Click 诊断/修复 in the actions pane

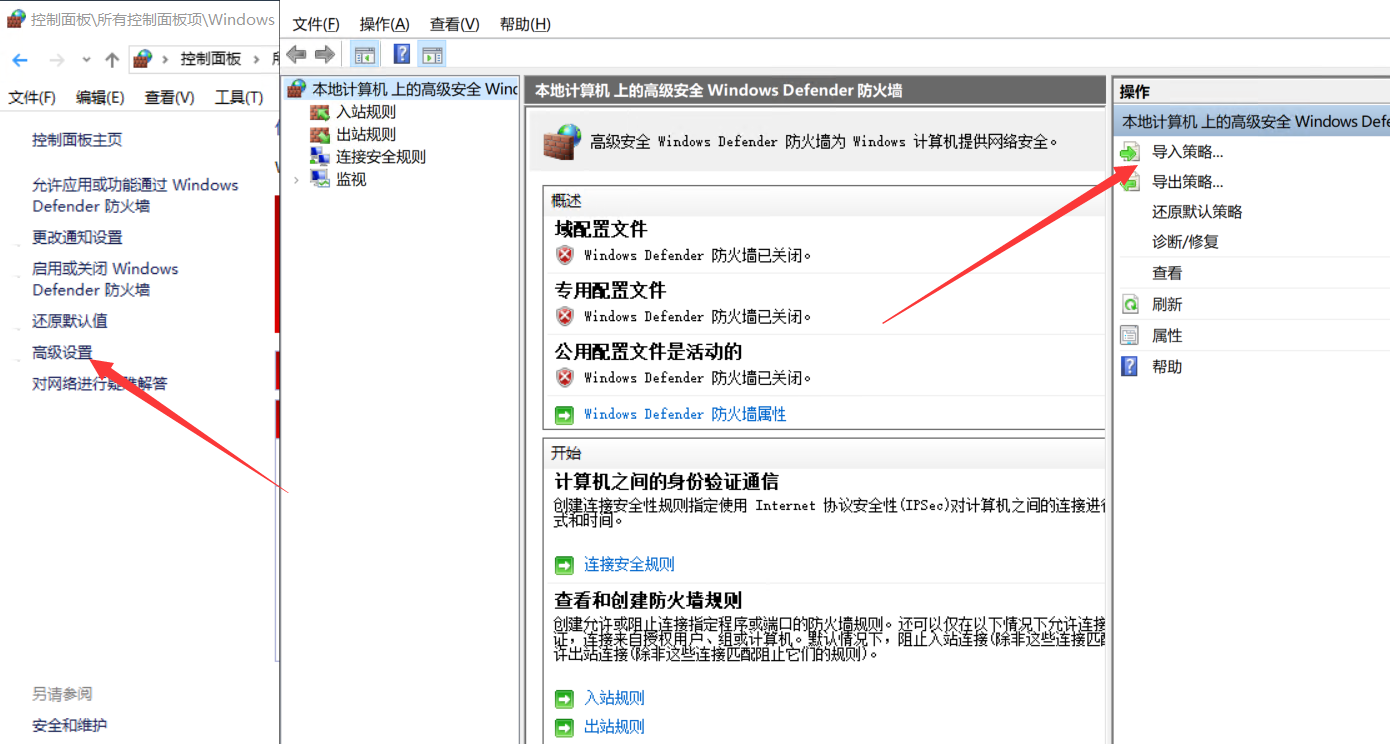coord(1185,242)
